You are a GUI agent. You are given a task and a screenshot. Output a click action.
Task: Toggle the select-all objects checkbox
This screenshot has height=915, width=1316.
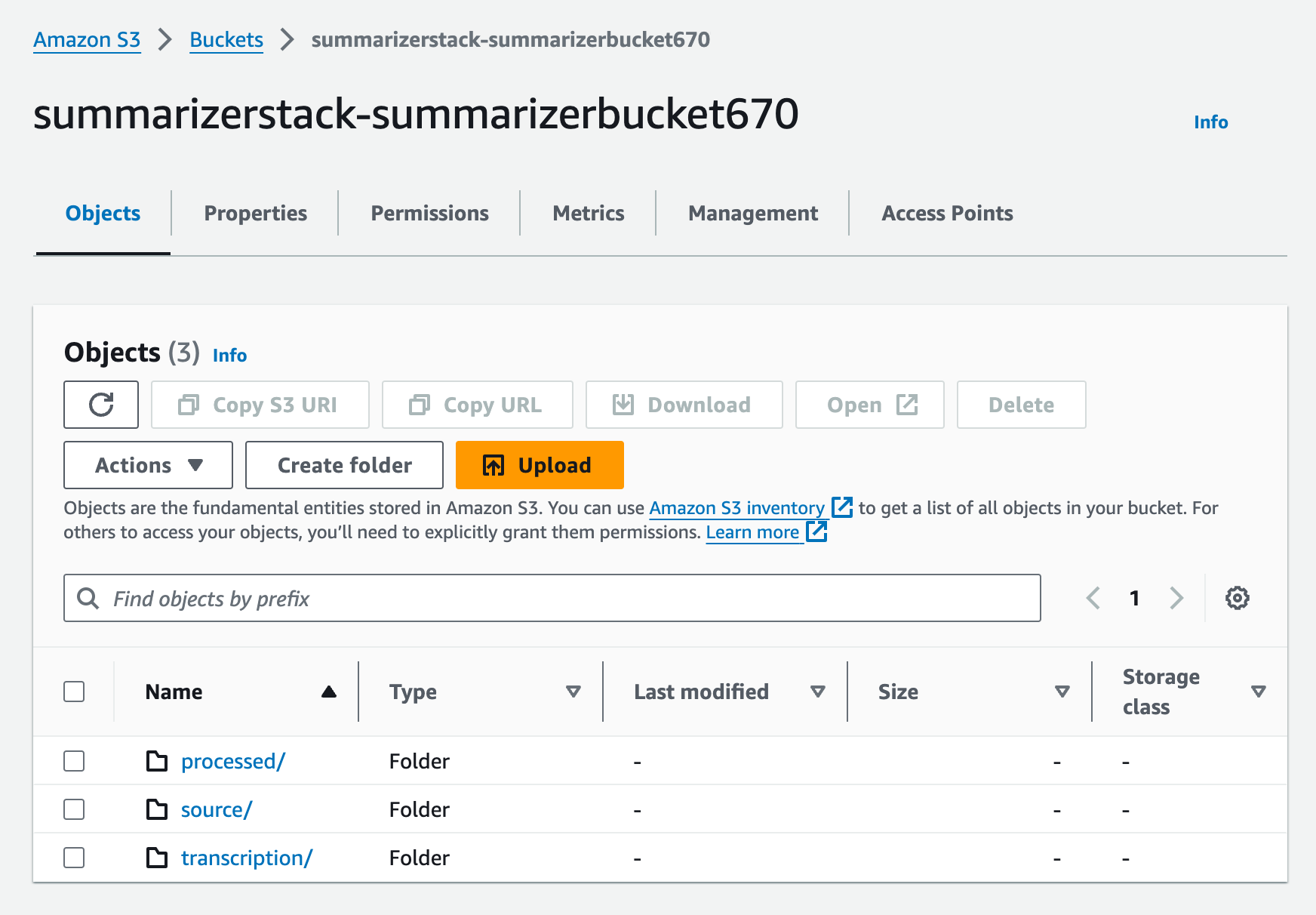(74, 692)
